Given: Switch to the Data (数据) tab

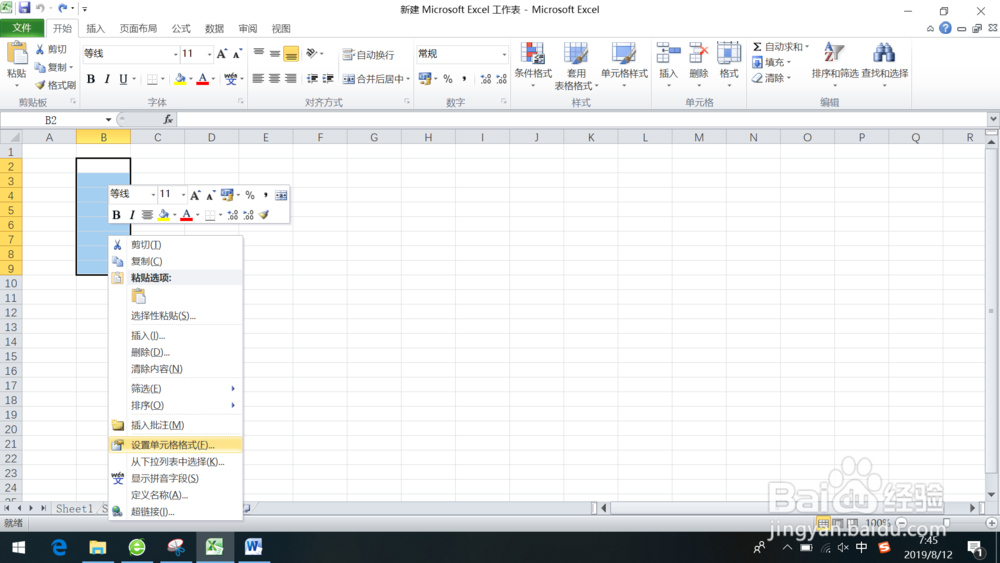Looking at the screenshot, I should (214, 29).
